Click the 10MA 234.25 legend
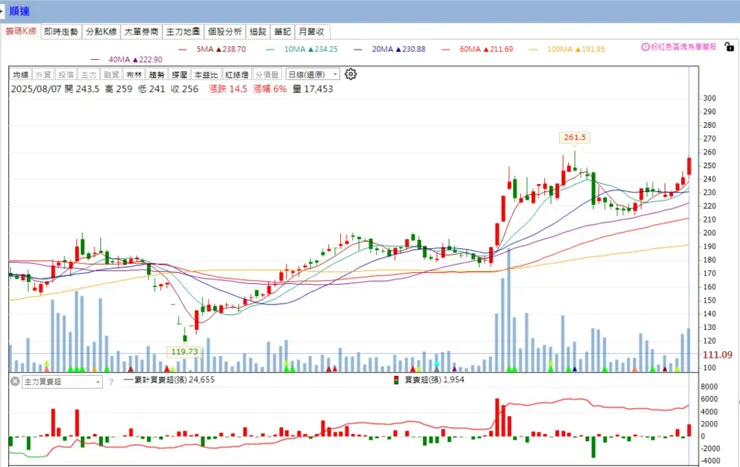Image resolution: width=740 pixels, height=467 pixels. coord(302,49)
